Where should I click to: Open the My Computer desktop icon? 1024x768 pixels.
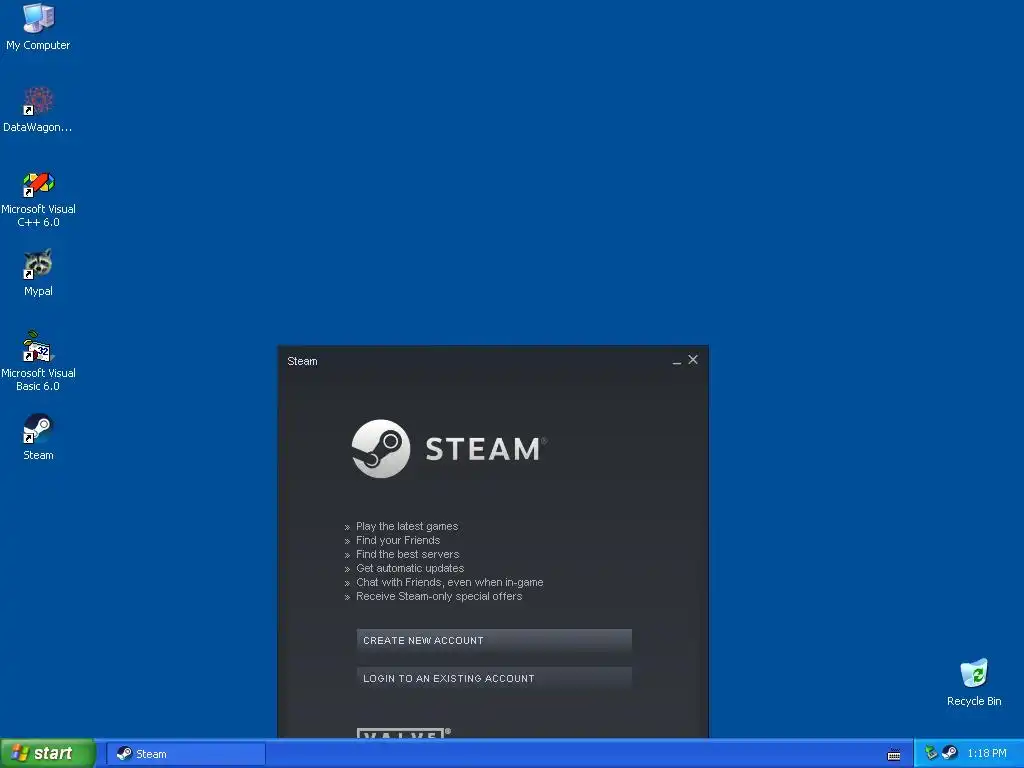38,26
